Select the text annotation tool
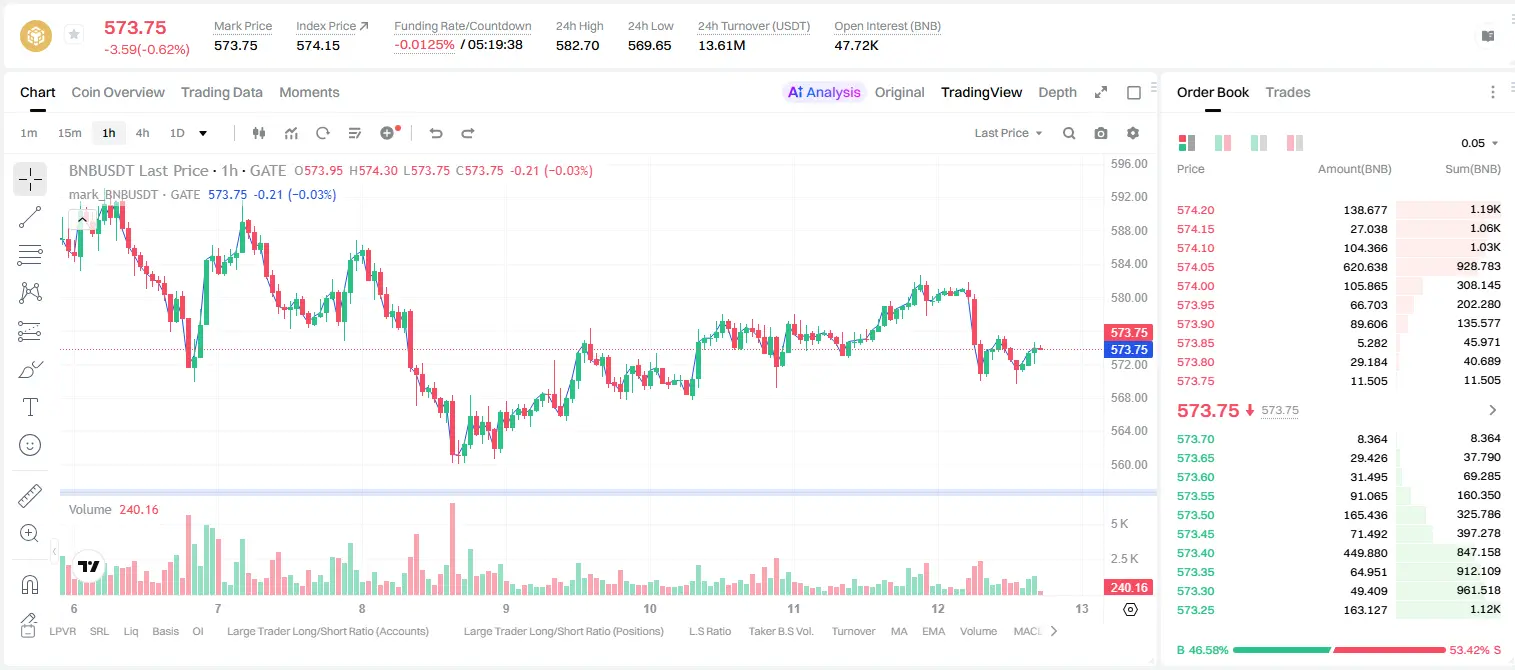Image resolution: width=1515 pixels, height=670 pixels. 30,407
